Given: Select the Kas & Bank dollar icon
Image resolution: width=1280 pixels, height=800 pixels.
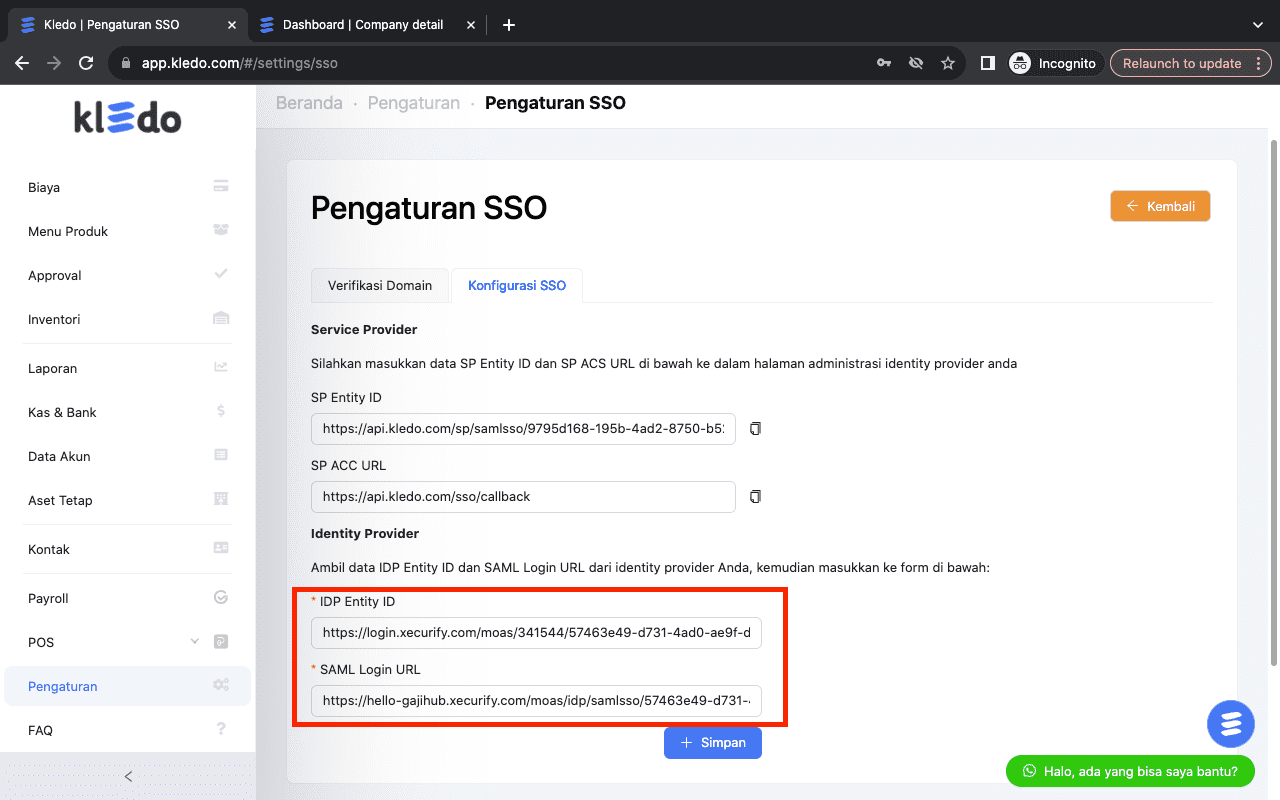Looking at the screenshot, I should pos(220,411).
